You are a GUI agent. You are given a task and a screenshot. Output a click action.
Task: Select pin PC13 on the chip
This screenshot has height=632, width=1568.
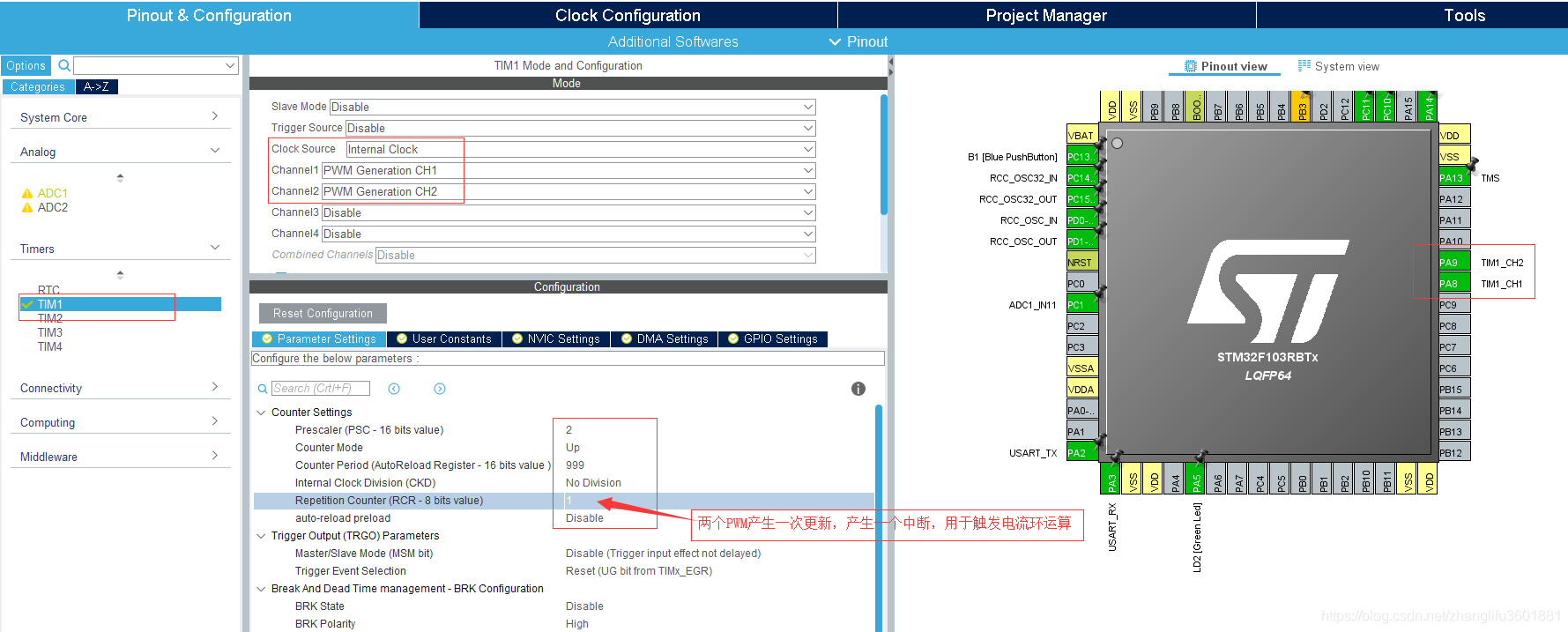[1082, 157]
